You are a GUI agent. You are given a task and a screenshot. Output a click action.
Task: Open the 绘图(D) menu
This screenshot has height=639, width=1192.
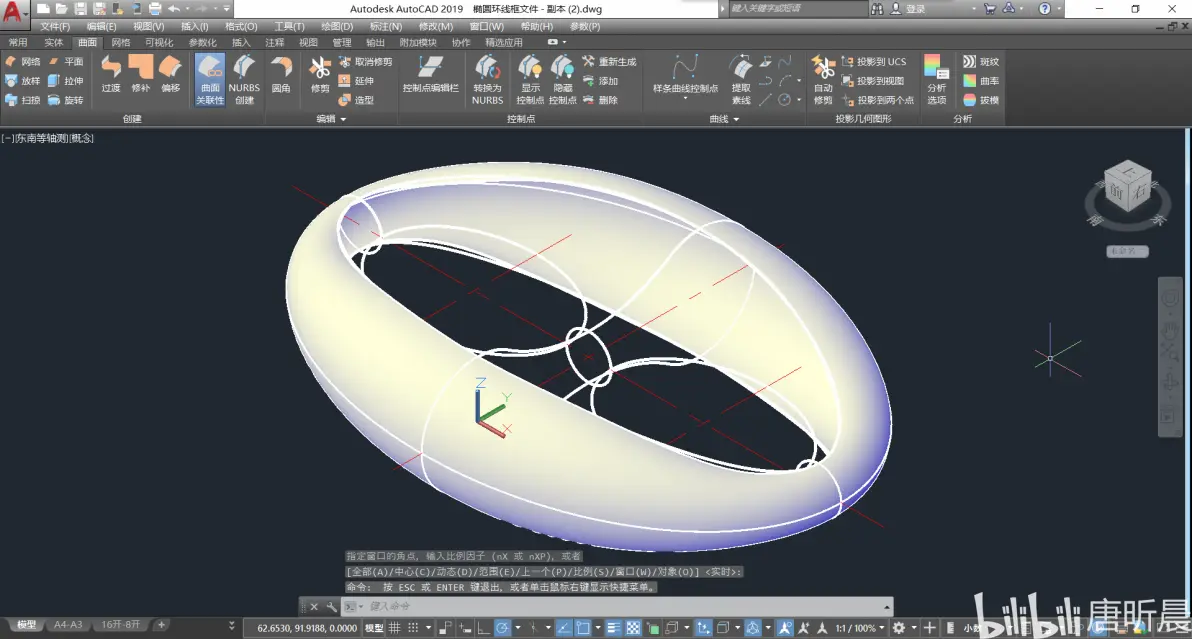click(337, 27)
